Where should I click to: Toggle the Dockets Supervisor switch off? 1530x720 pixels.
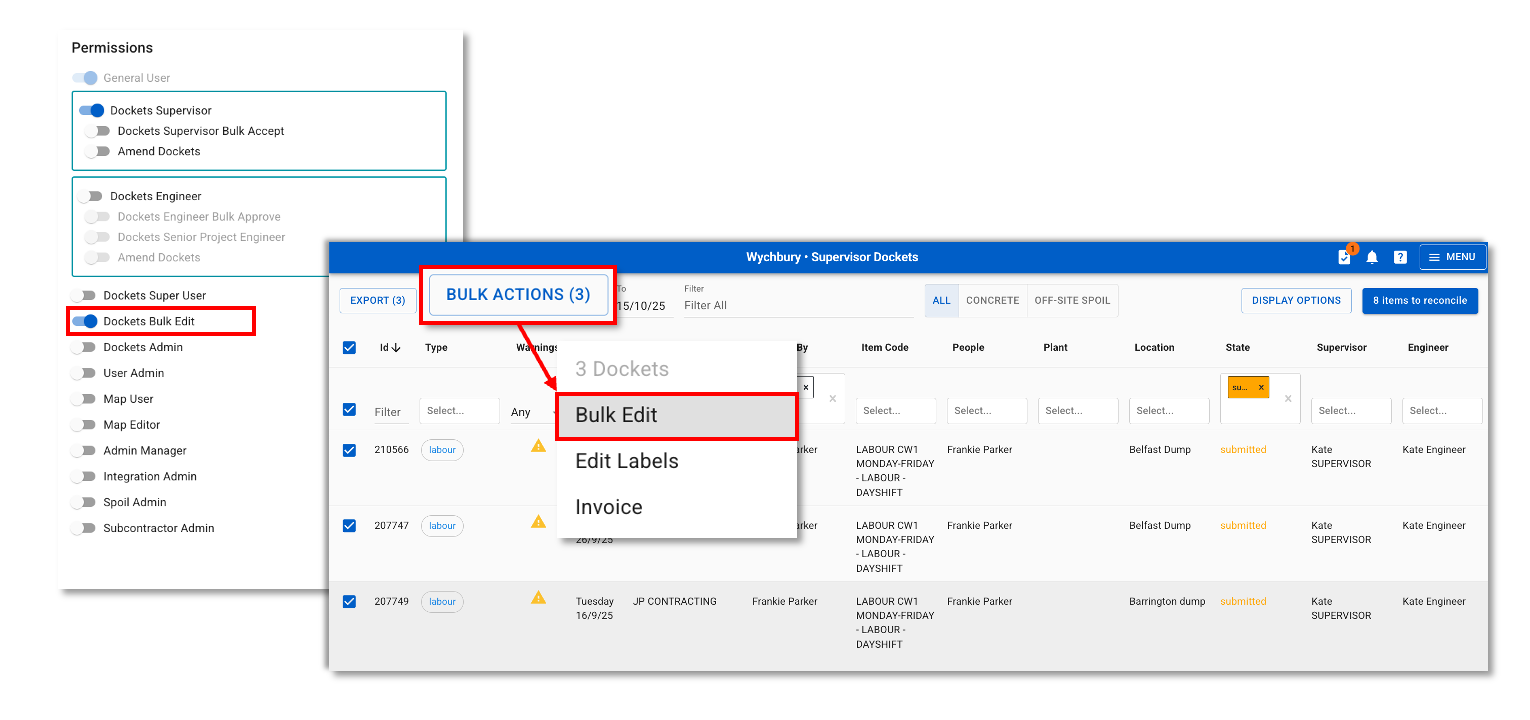(x=92, y=110)
